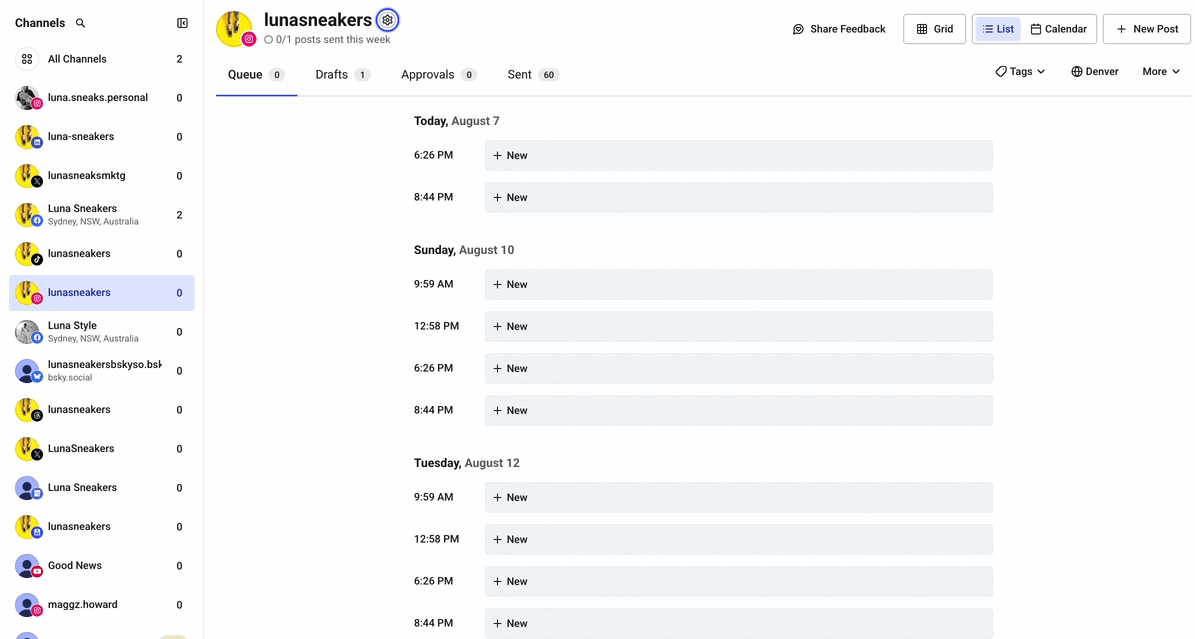
Task: Open the All Channels grid icon
Action: pyautogui.click(x=27, y=59)
